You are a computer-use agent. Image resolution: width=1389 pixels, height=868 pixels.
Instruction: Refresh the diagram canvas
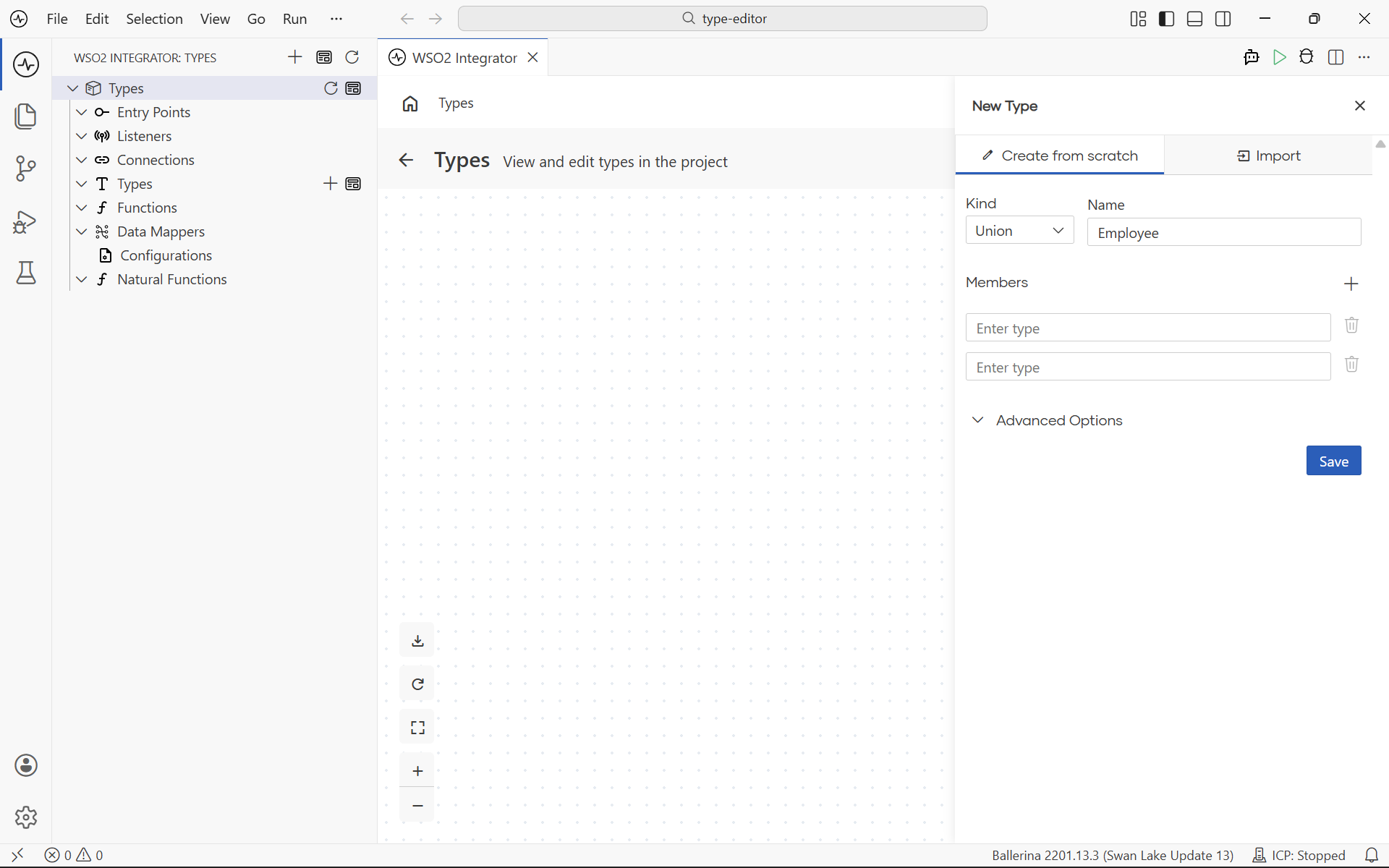417,684
